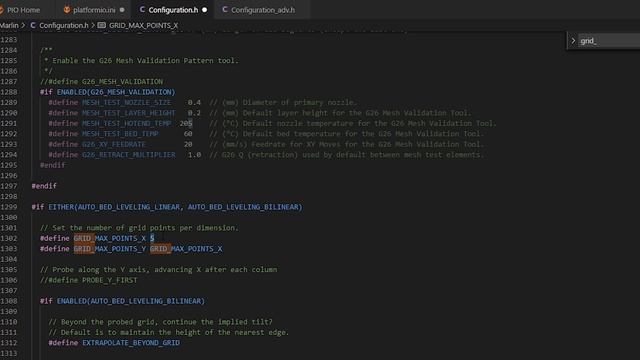The height and width of the screenshot is (360, 640).
Task: Click ENABLED(AUTO_BED_LEVELING_BILINEAR) on line 1308
Action: (131, 301)
